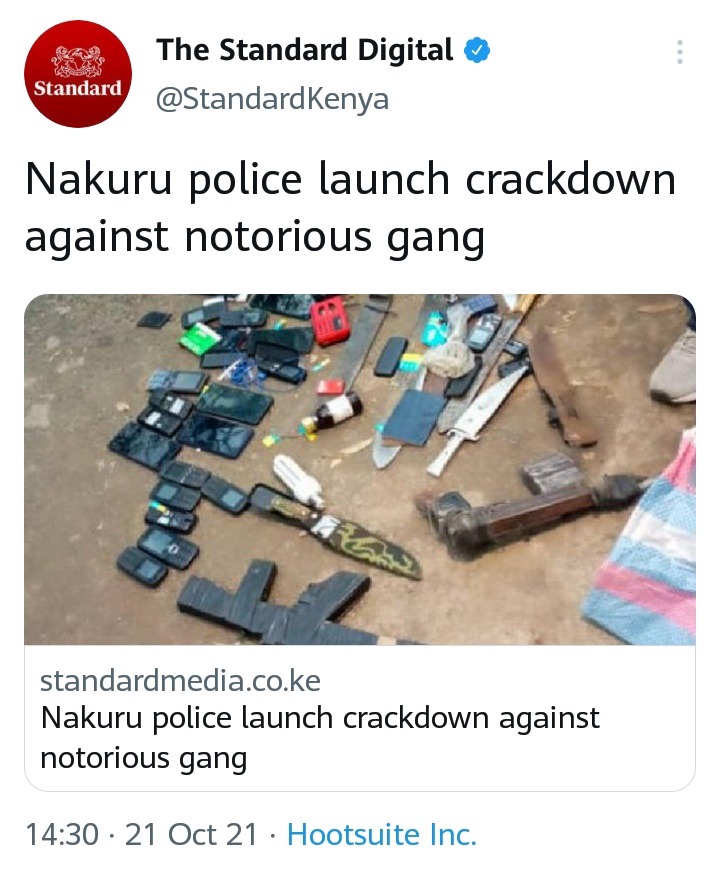Tap the 14:30 timestamp
Screen dimensions: 720x874
pyautogui.click(x=62, y=834)
